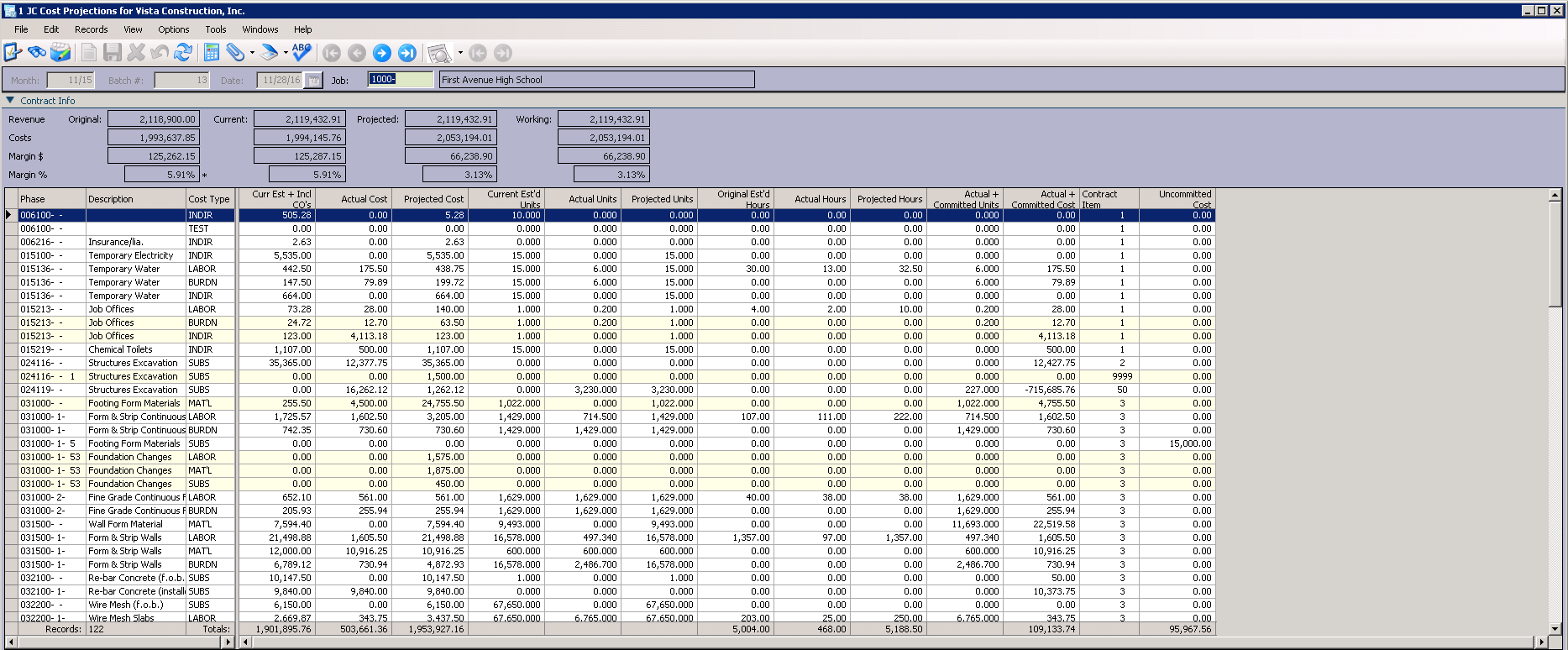The image size is (1568, 650).
Task: Select Projected Cost 24,755.50 cell
Action: pyautogui.click(x=429, y=403)
